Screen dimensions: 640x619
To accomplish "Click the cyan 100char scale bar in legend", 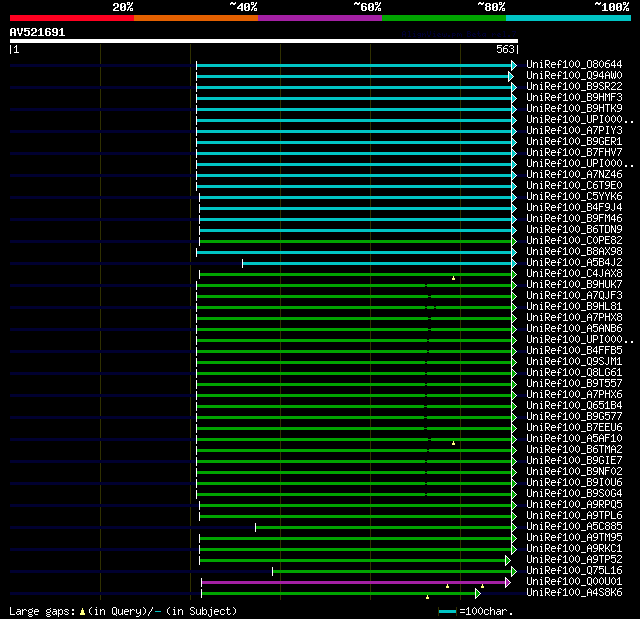I will (447, 611).
